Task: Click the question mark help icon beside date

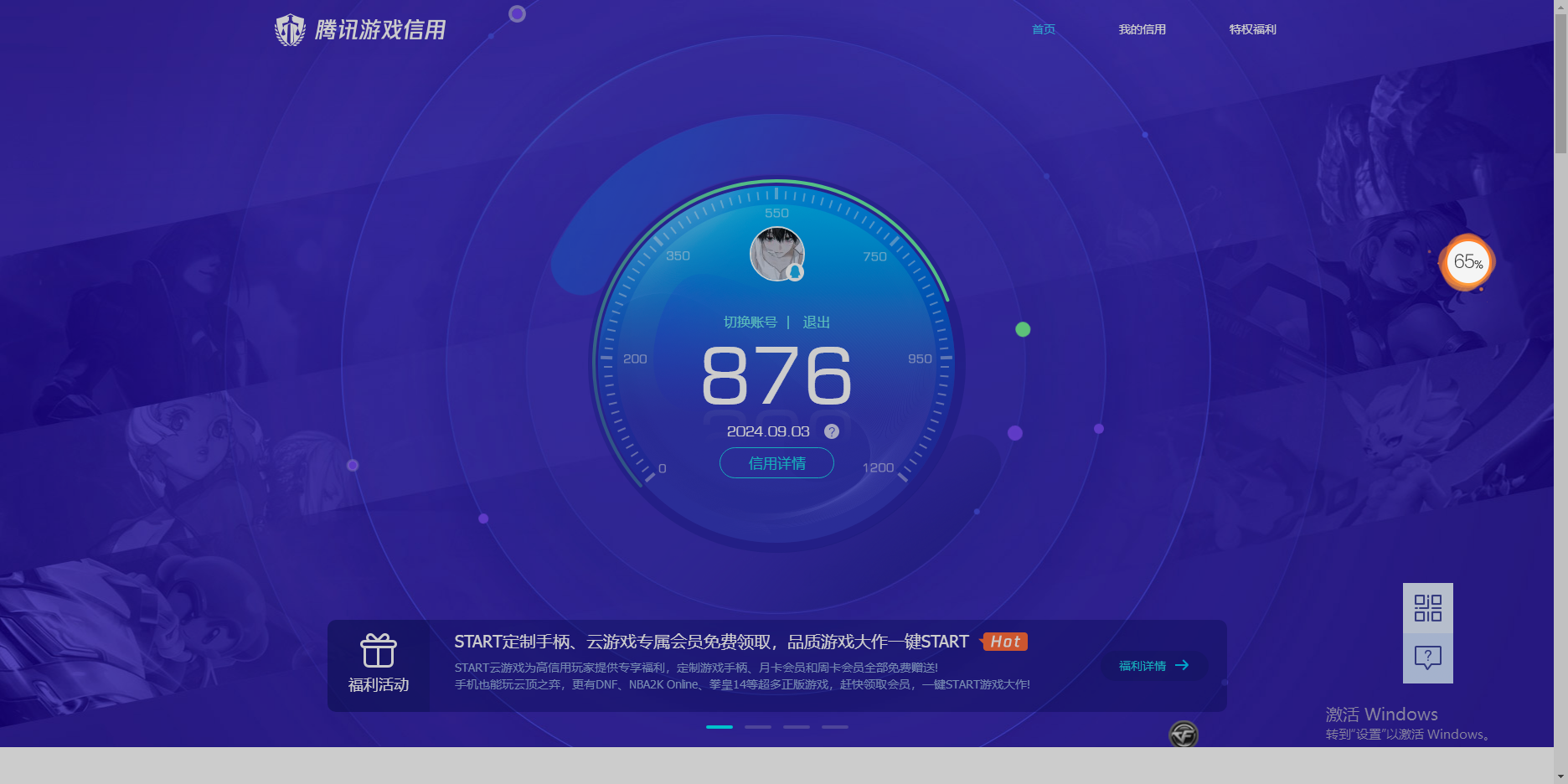Action: pos(832,431)
